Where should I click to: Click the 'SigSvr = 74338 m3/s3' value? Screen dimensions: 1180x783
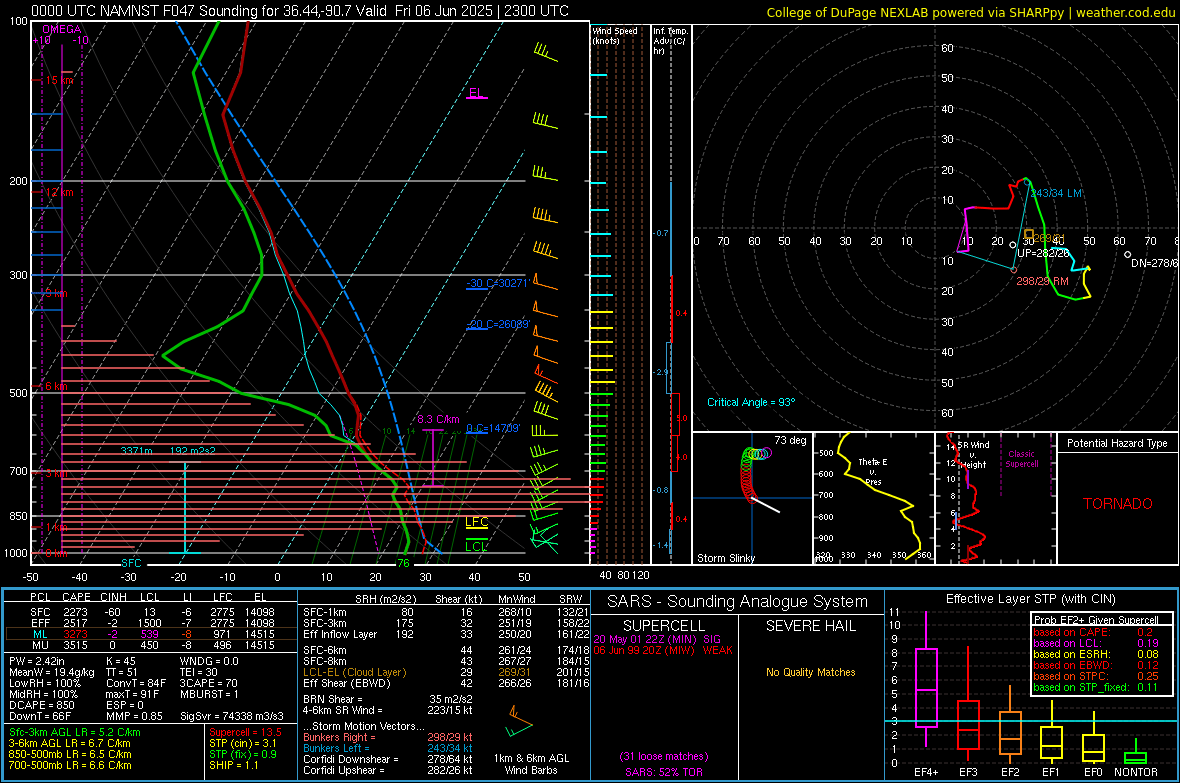click(232, 716)
